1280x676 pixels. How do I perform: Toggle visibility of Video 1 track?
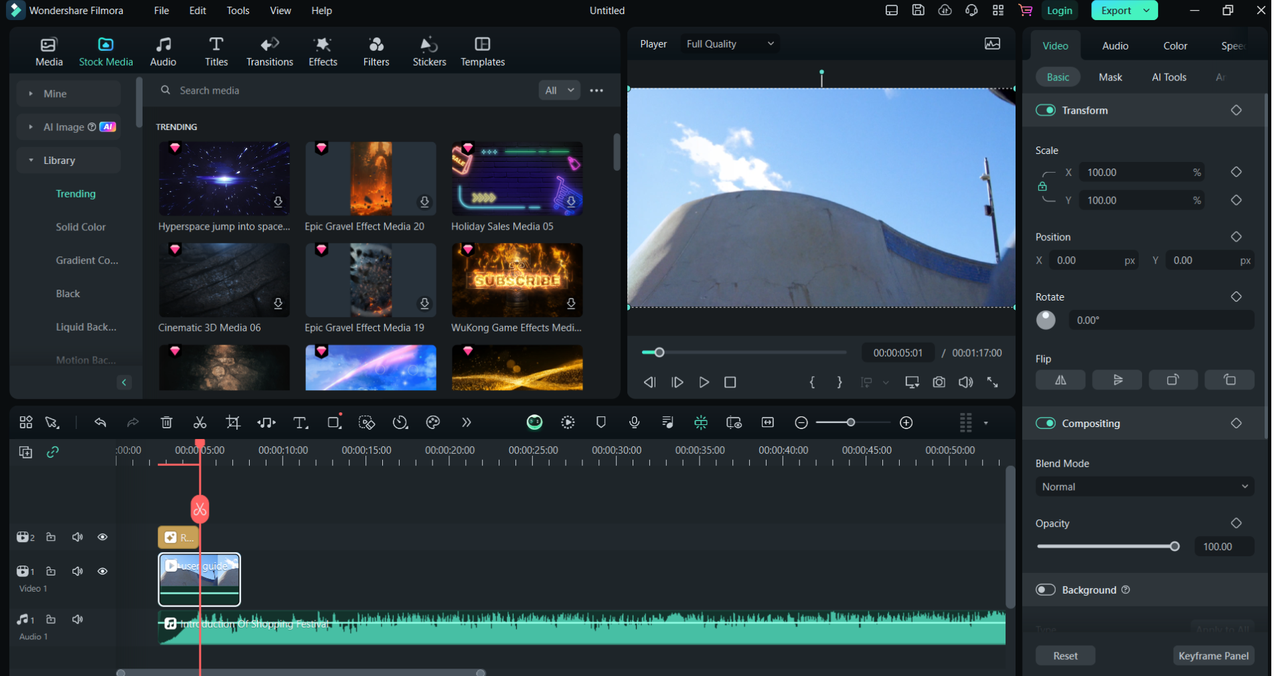[102, 571]
